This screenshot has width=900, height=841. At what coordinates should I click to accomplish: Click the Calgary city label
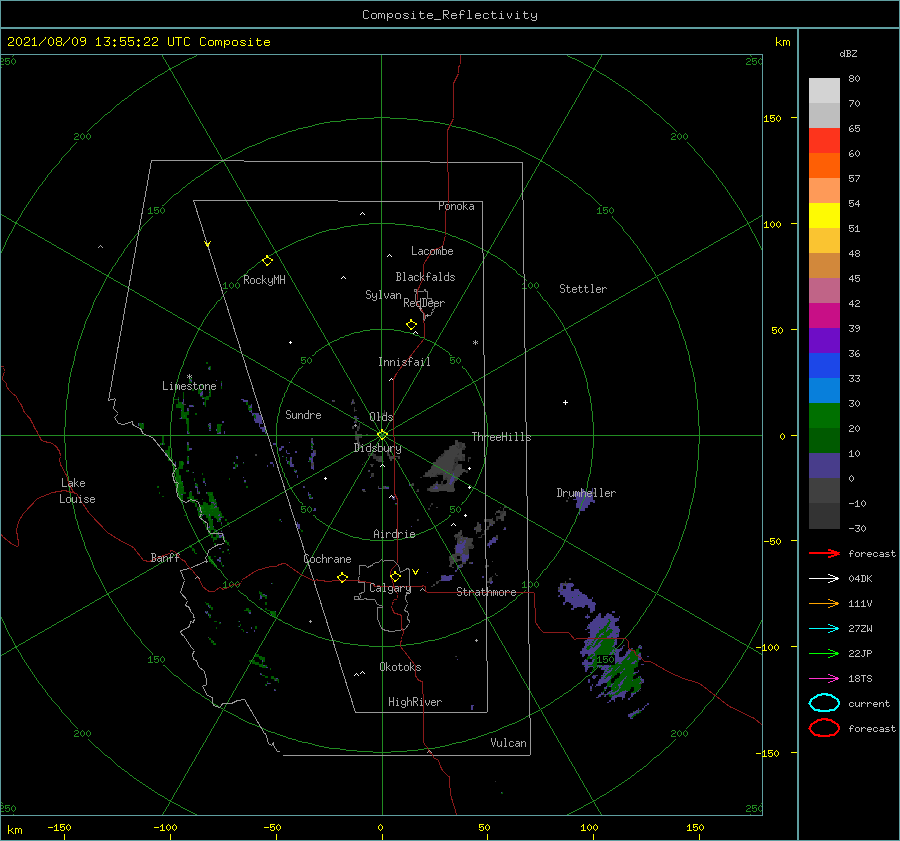pyautogui.click(x=390, y=588)
